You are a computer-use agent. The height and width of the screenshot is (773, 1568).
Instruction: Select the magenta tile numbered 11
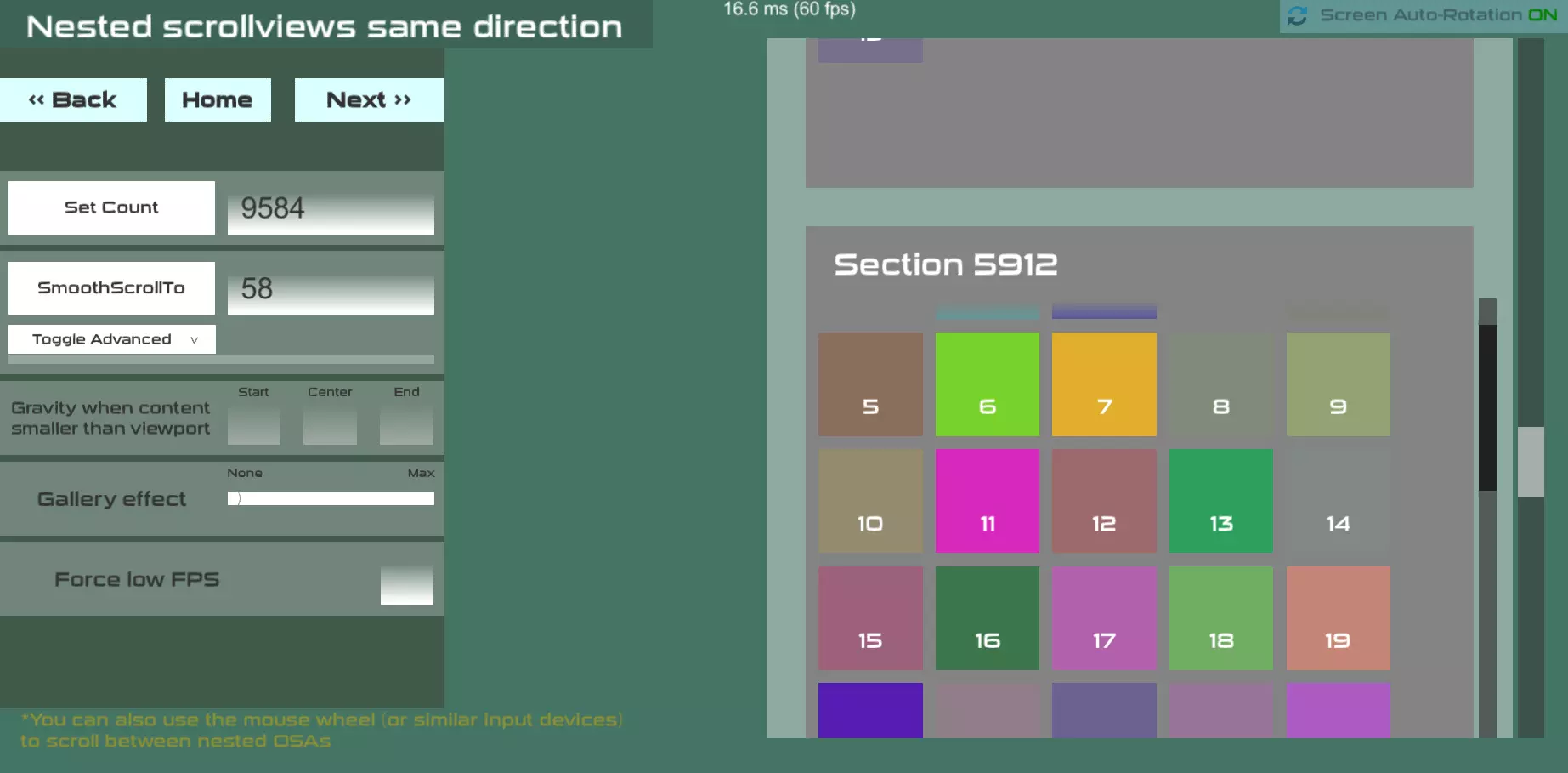(x=987, y=500)
